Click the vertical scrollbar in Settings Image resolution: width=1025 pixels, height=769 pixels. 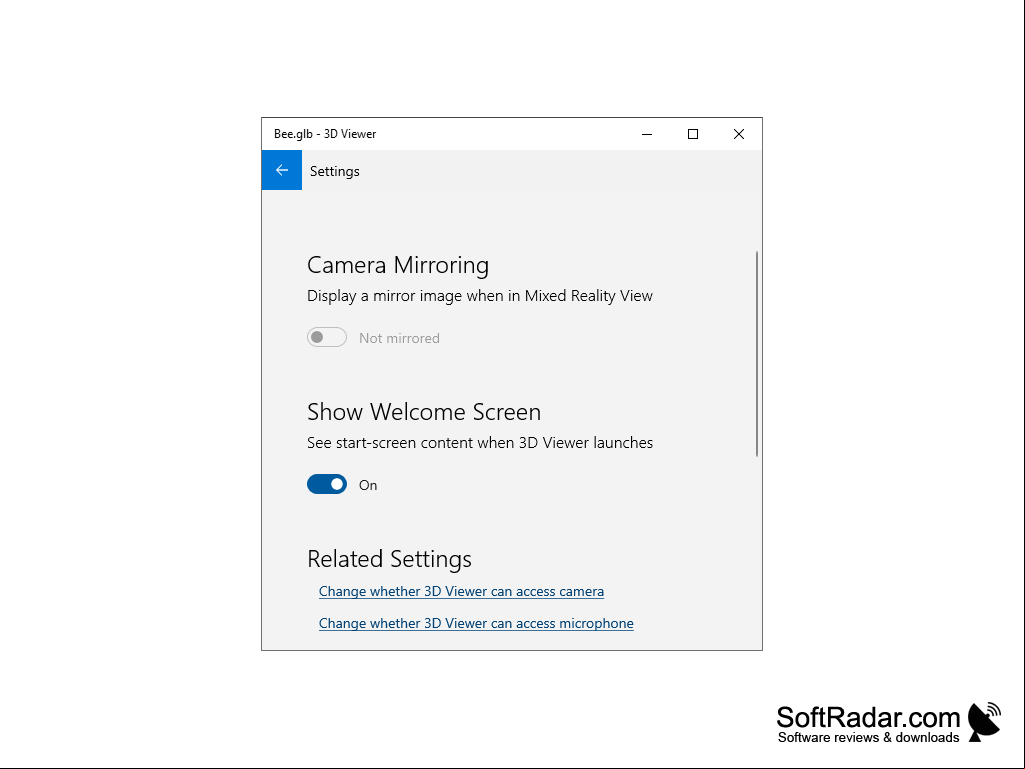pyautogui.click(x=757, y=354)
